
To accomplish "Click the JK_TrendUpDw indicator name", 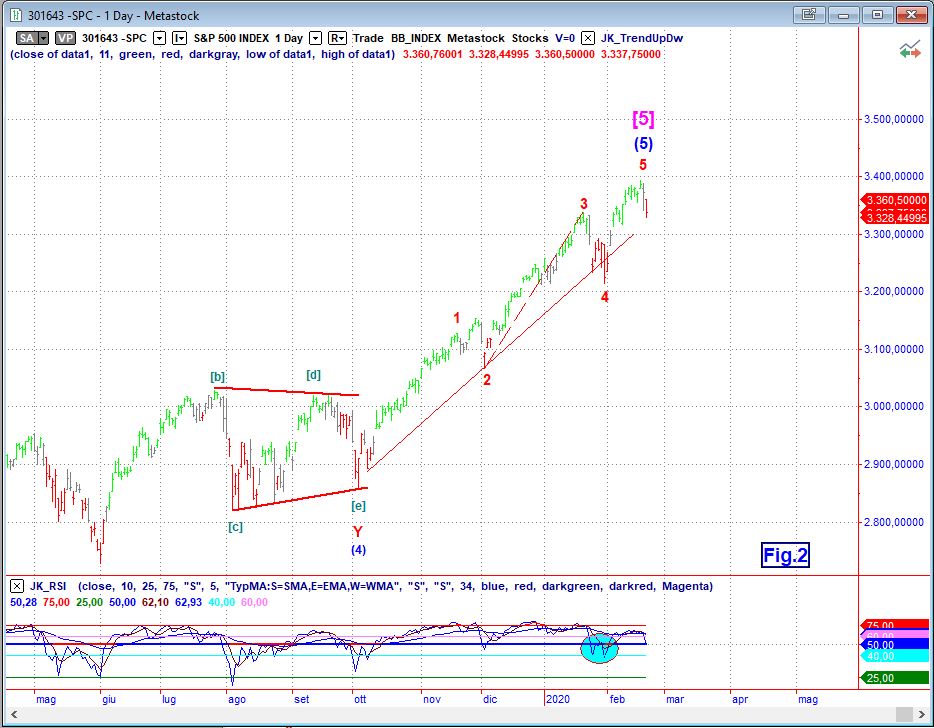I will tap(642, 38).
